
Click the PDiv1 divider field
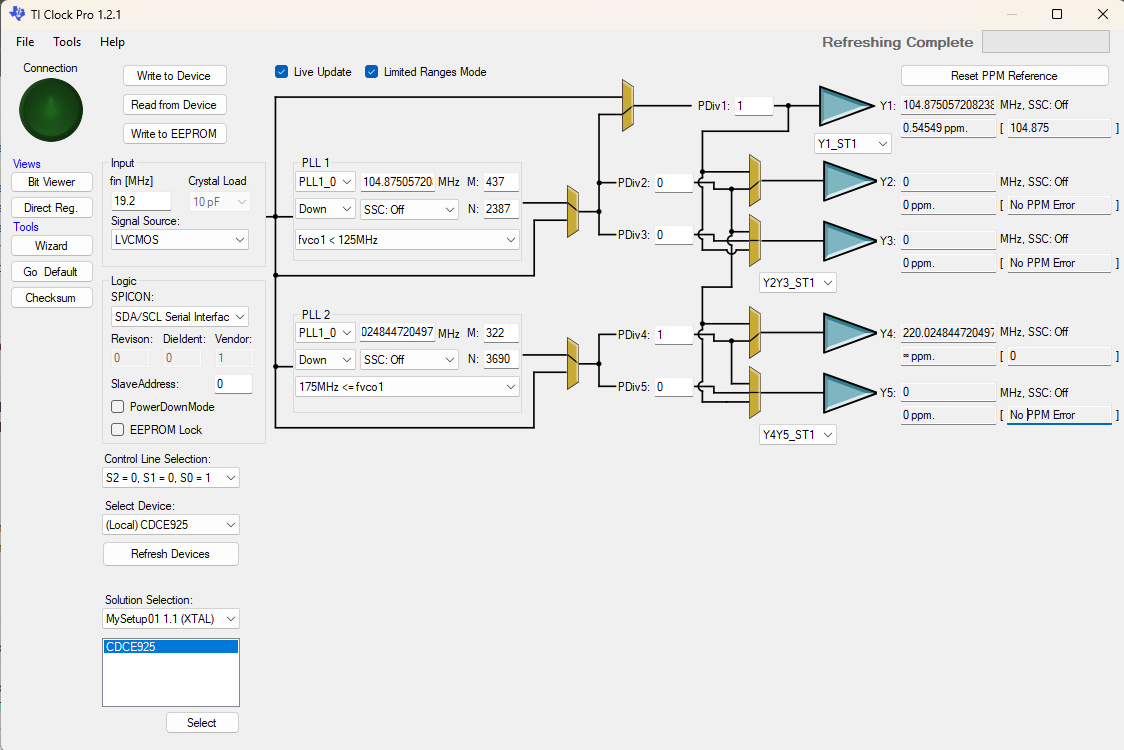click(753, 105)
